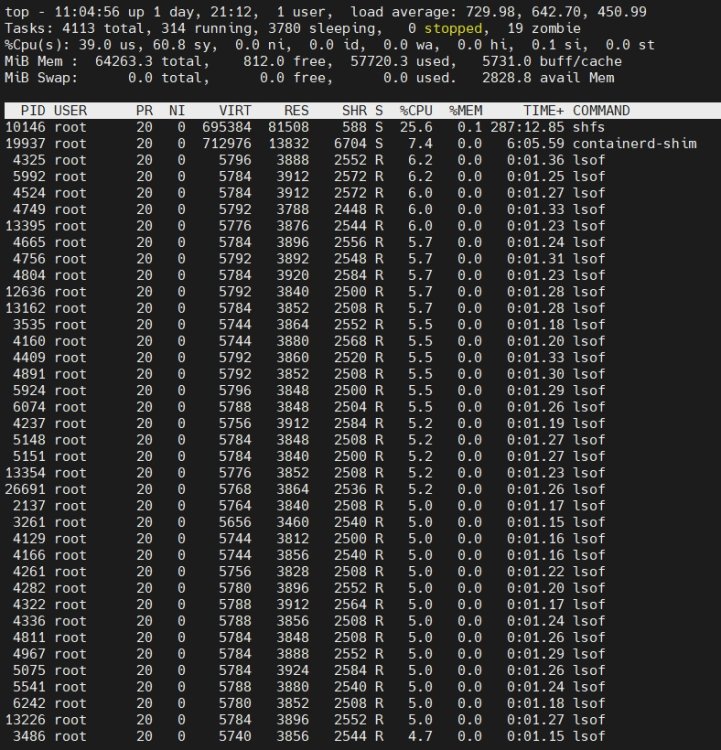Image resolution: width=721 pixels, height=750 pixels.
Task: Select the containerd-shim command name
Action: (634, 143)
